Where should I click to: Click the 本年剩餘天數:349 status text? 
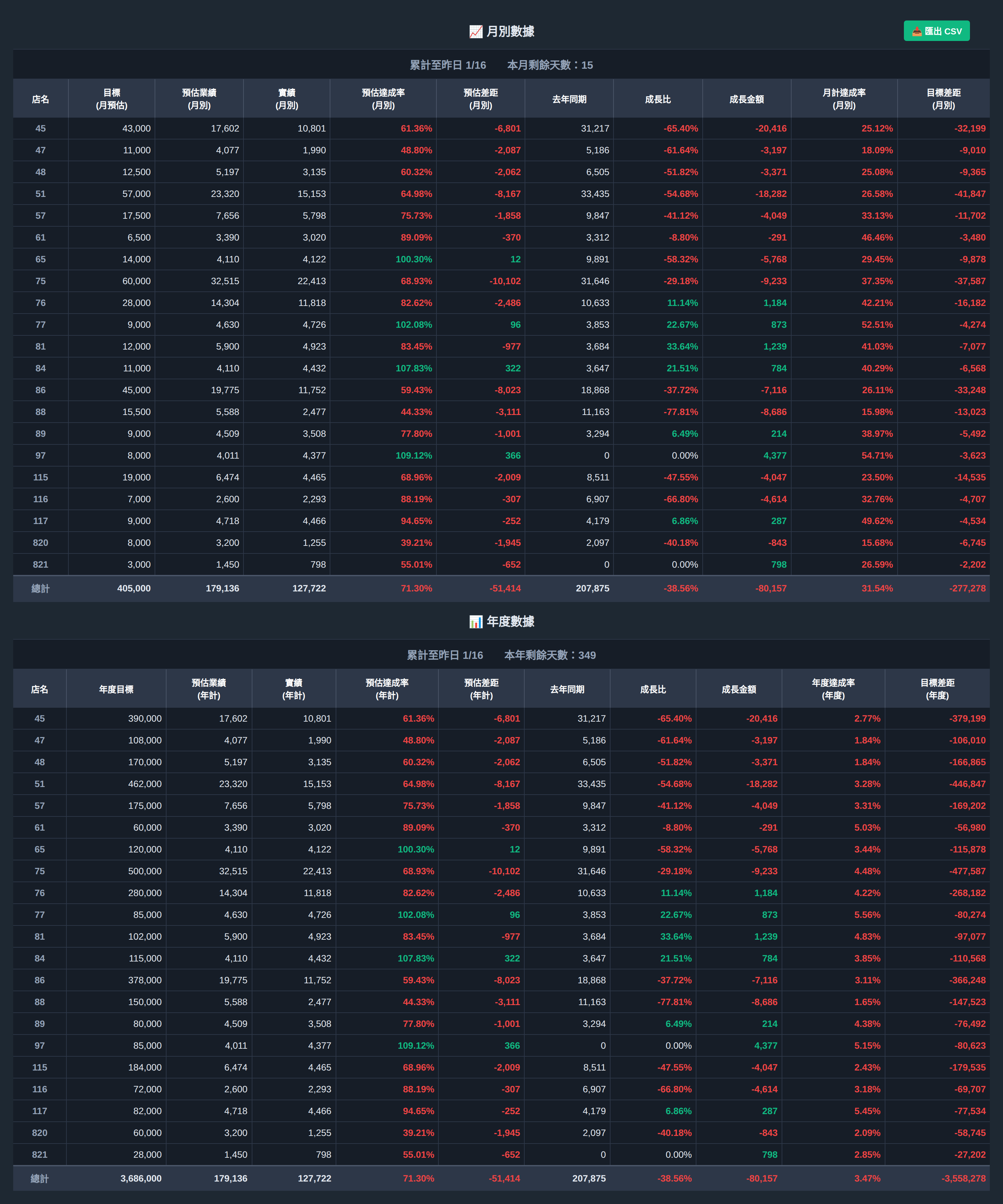pos(550,655)
